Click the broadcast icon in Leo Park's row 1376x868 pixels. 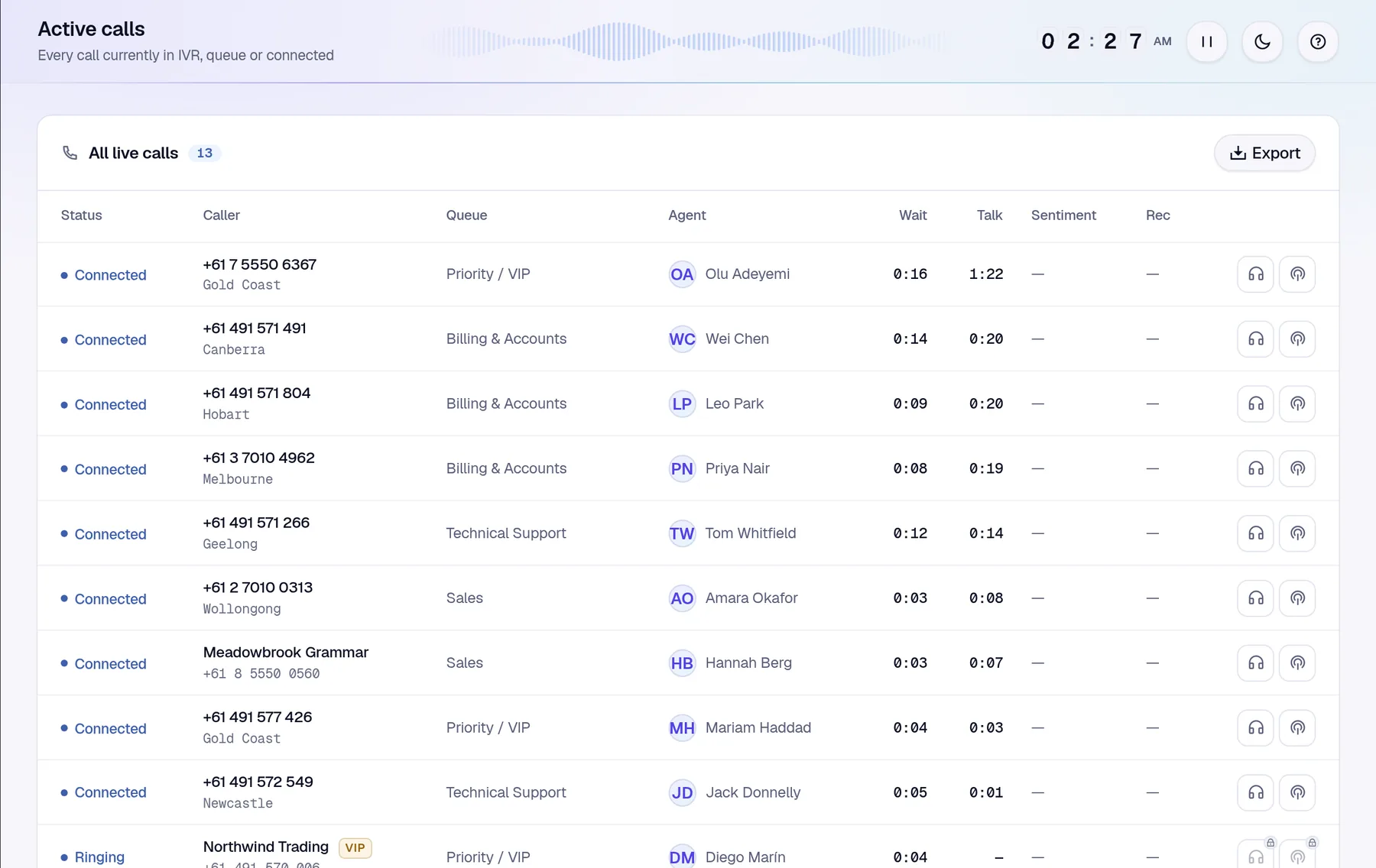pyautogui.click(x=1297, y=403)
